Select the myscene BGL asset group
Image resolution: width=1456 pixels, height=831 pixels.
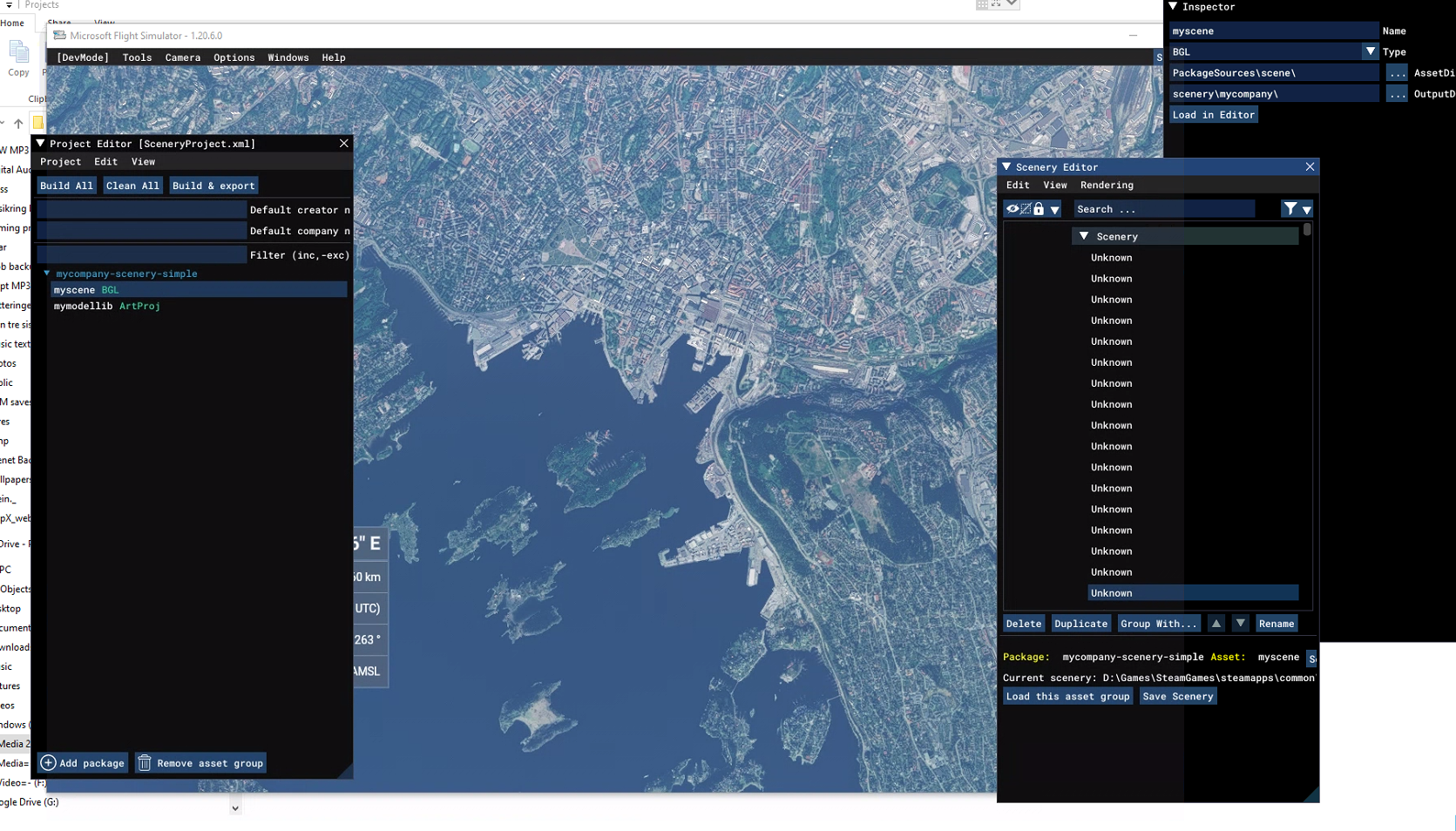point(199,290)
